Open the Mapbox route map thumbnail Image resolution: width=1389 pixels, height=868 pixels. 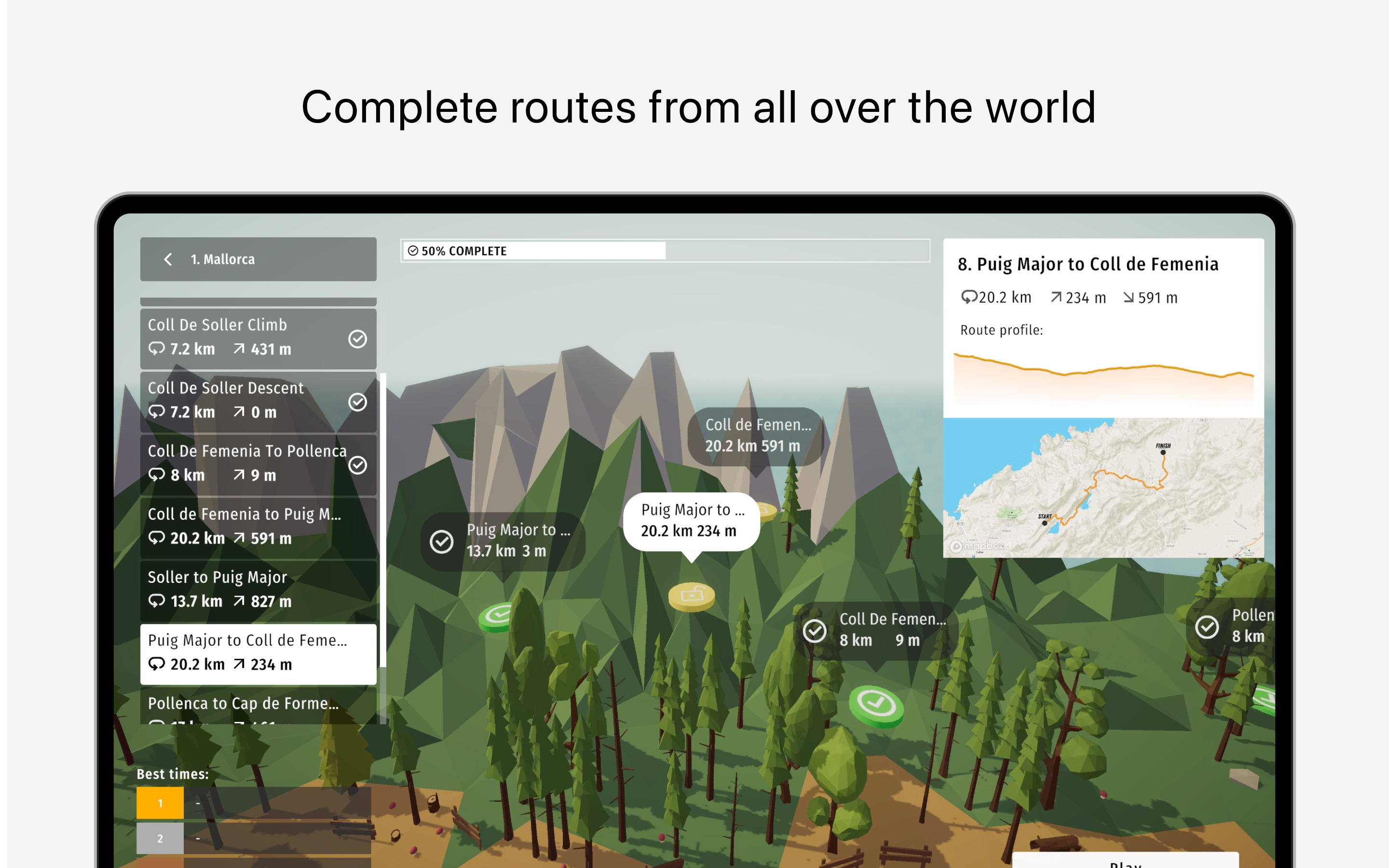pos(1103,488)
